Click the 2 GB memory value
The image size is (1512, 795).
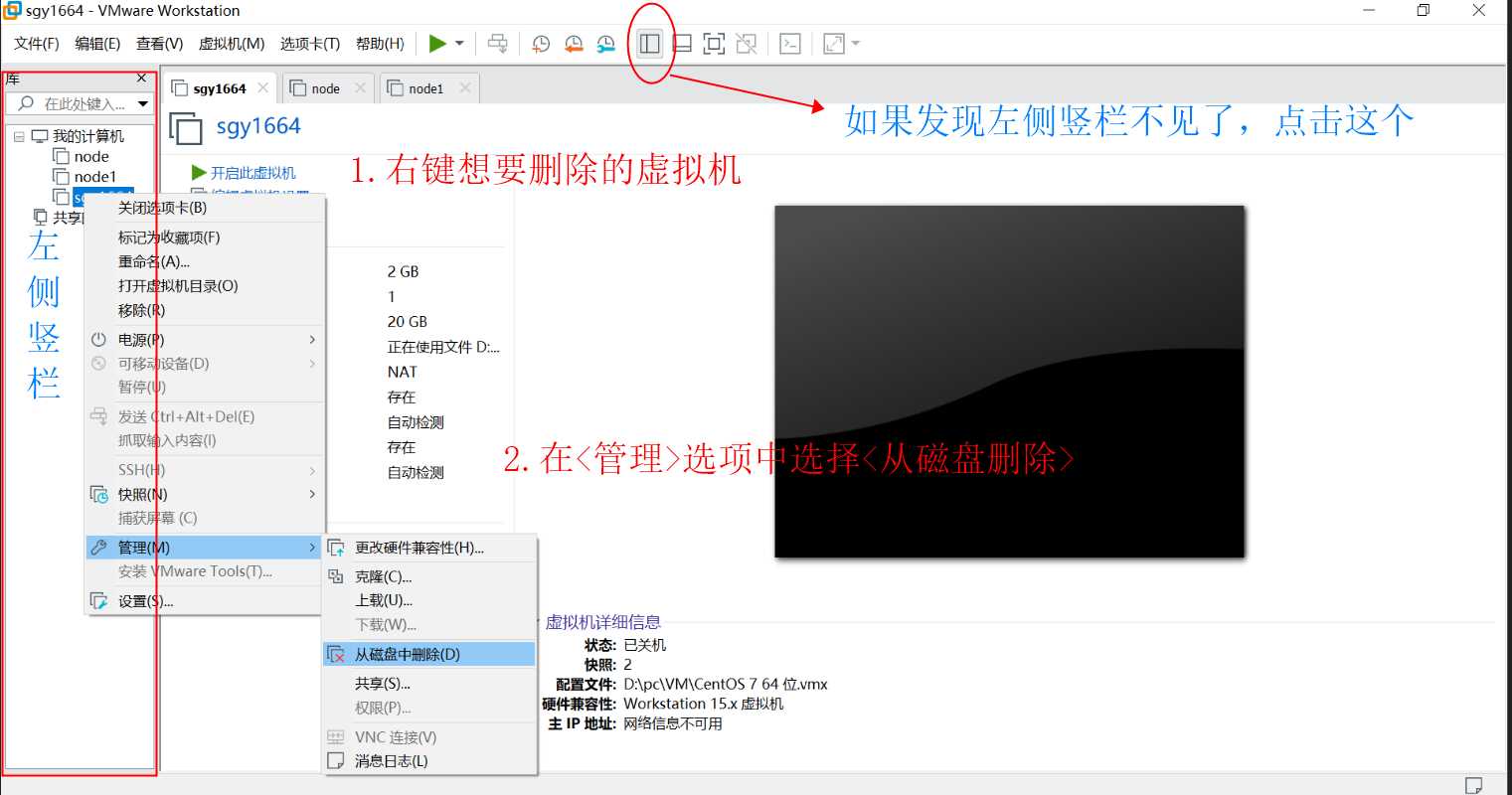click(403, 271)
